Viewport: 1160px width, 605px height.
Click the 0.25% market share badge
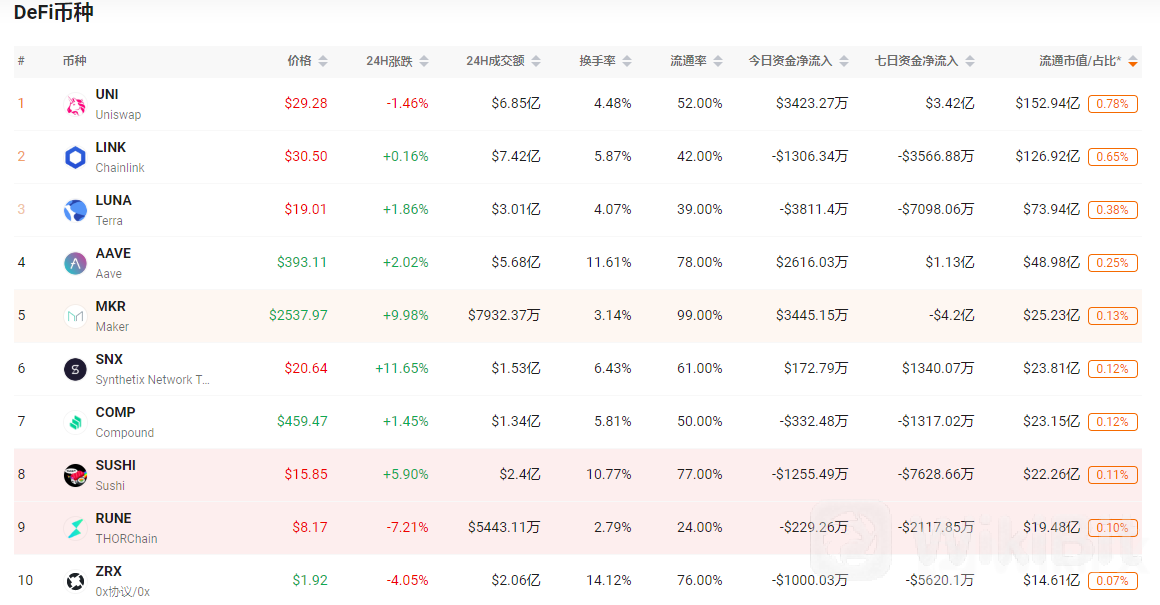click(x=1113, y=263)
